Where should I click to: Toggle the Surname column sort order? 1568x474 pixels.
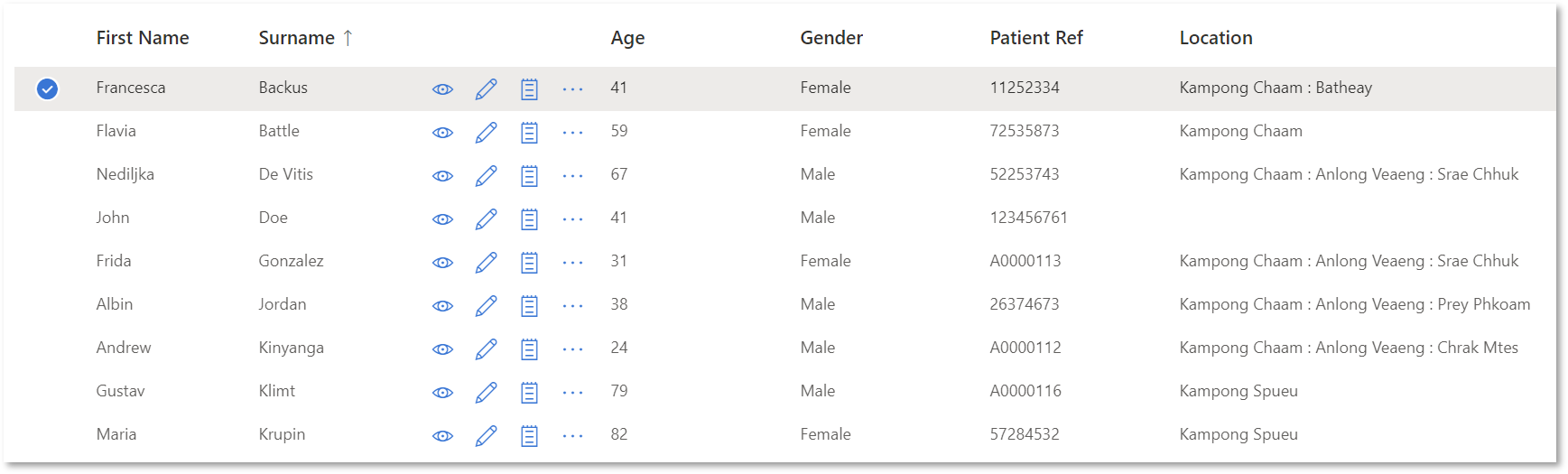point(305,38)
